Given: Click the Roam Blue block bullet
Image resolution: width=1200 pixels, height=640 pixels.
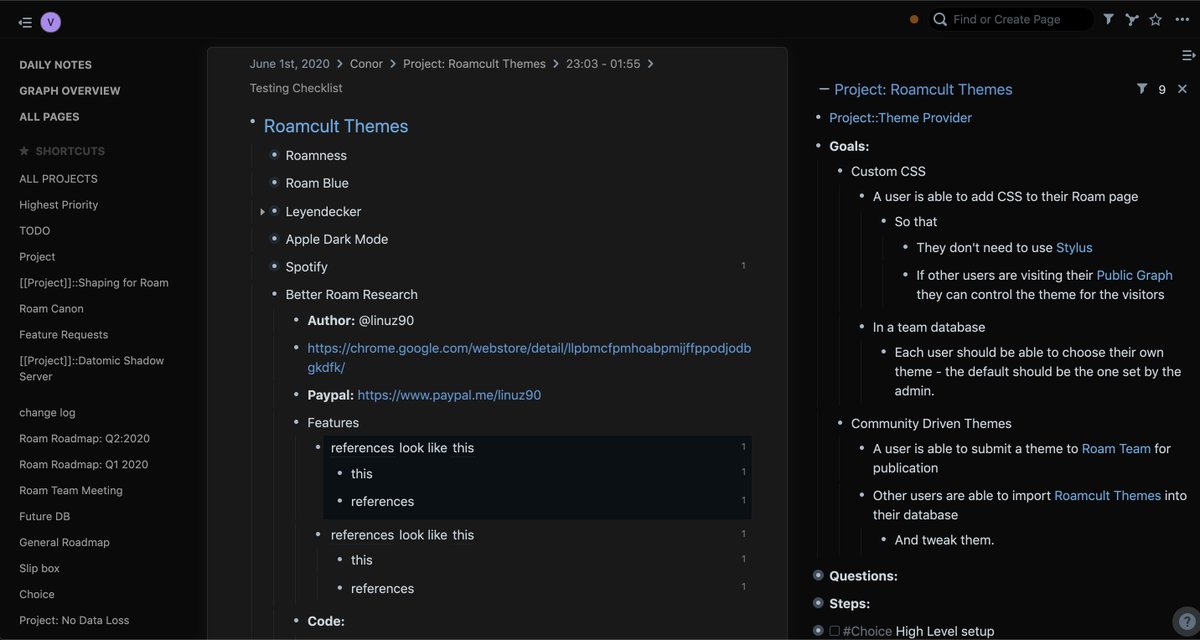Looking at the screenshot, I should coord(275,183).
